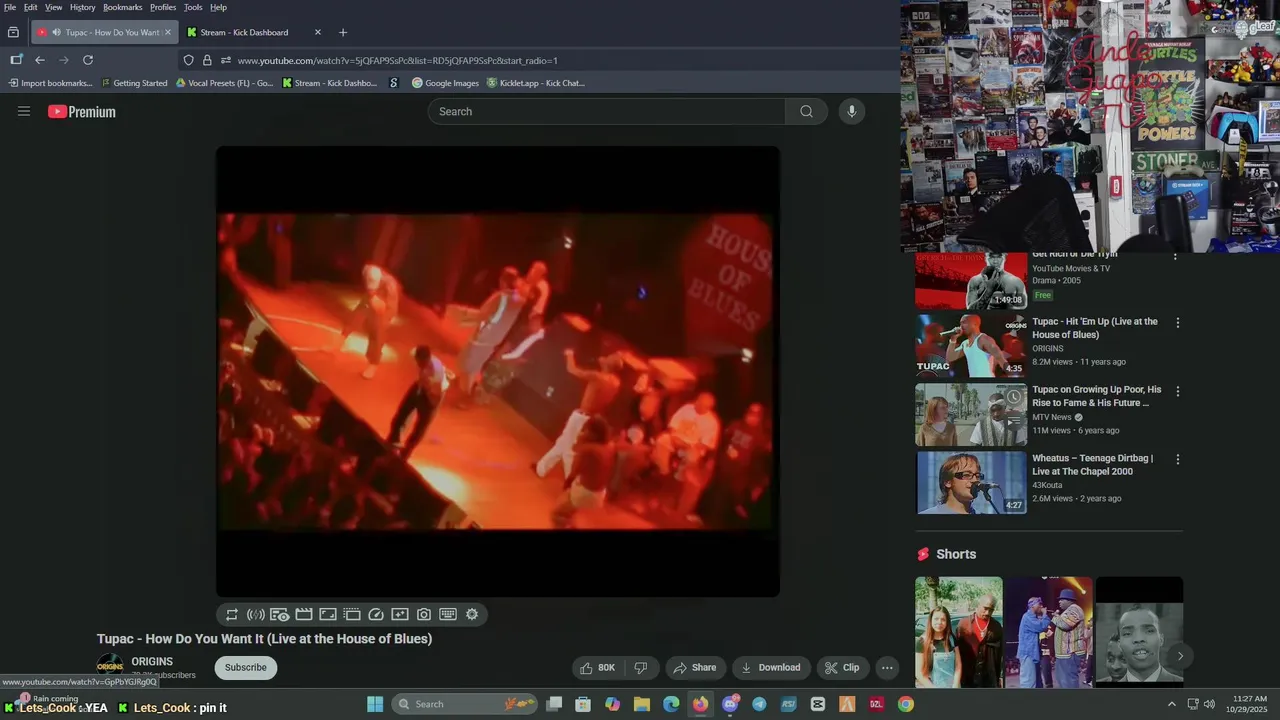Image resolution: width=1280 pixels, height=720 pixels.
Task: Toggle the loop icon under the video
Action: point(232,615)
